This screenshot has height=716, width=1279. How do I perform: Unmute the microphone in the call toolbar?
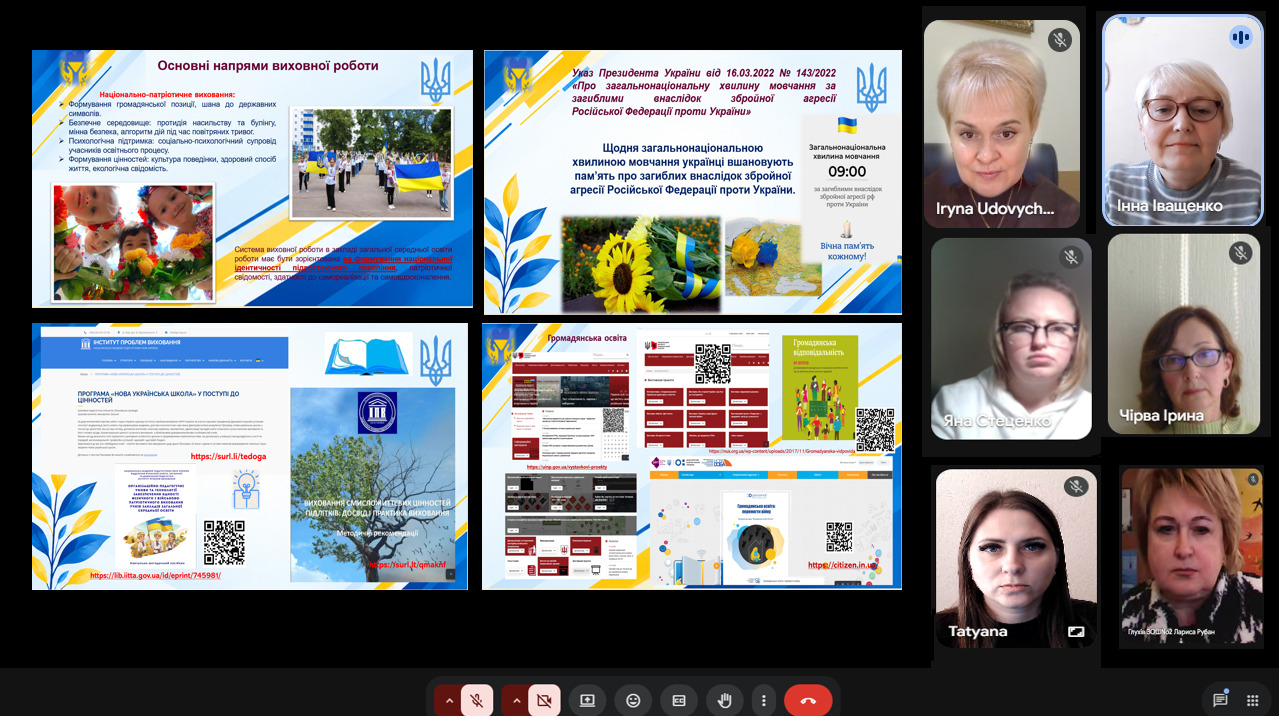coord(478,700)
